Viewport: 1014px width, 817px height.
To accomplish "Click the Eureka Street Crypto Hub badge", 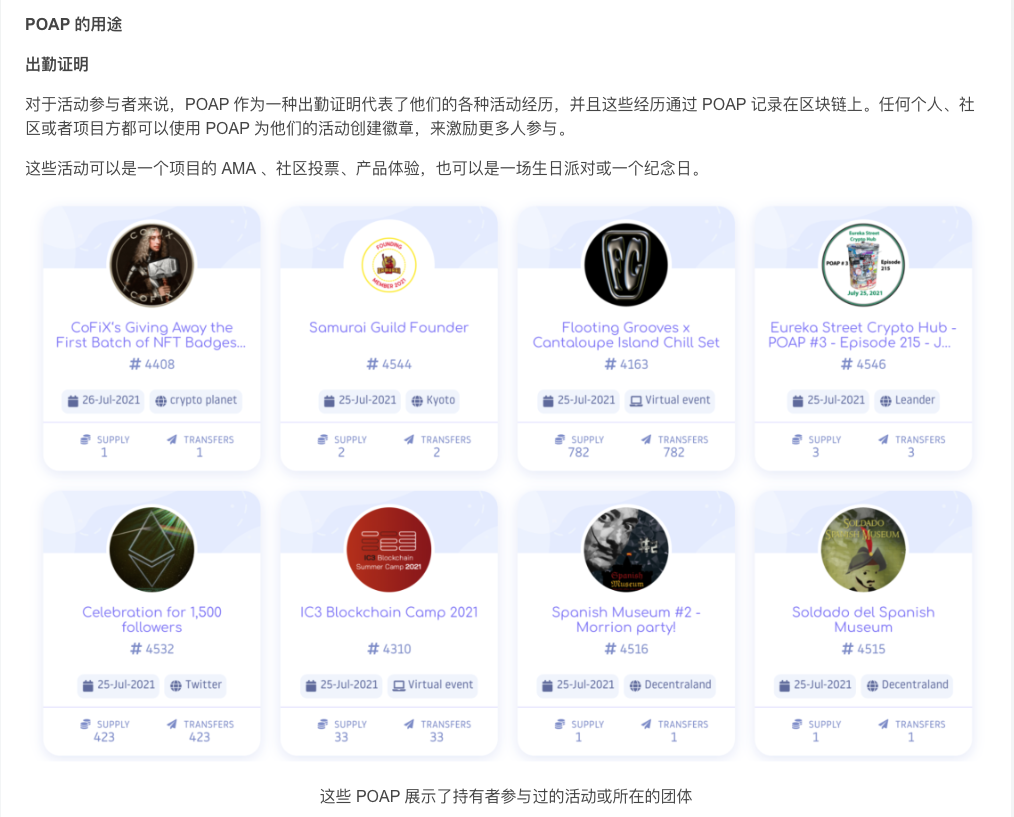I will pos(863,265).
